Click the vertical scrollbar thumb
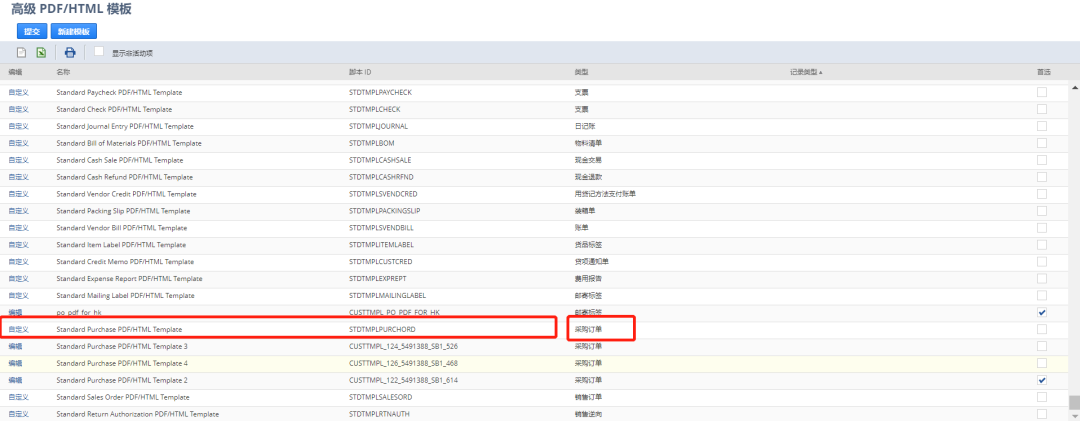This screenshot has height=421, width=1080. point(1074,402)
